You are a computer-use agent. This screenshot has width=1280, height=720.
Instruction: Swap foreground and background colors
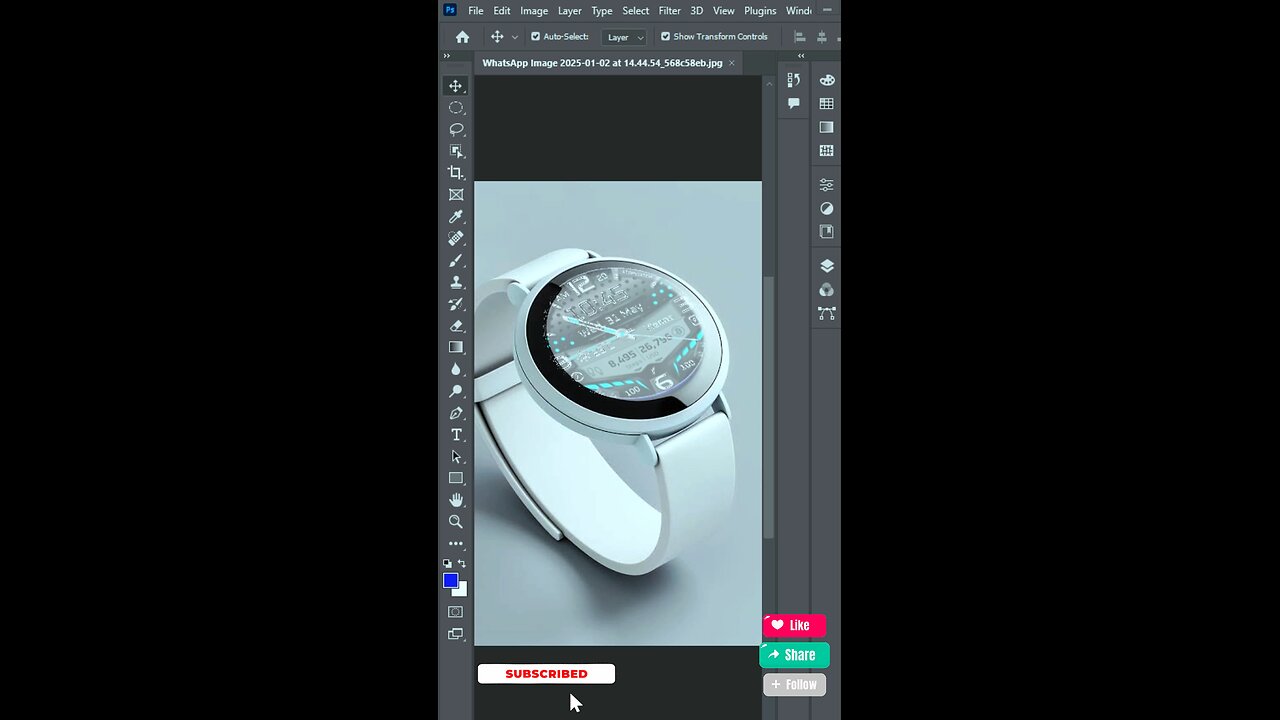(x=462, y=564)
